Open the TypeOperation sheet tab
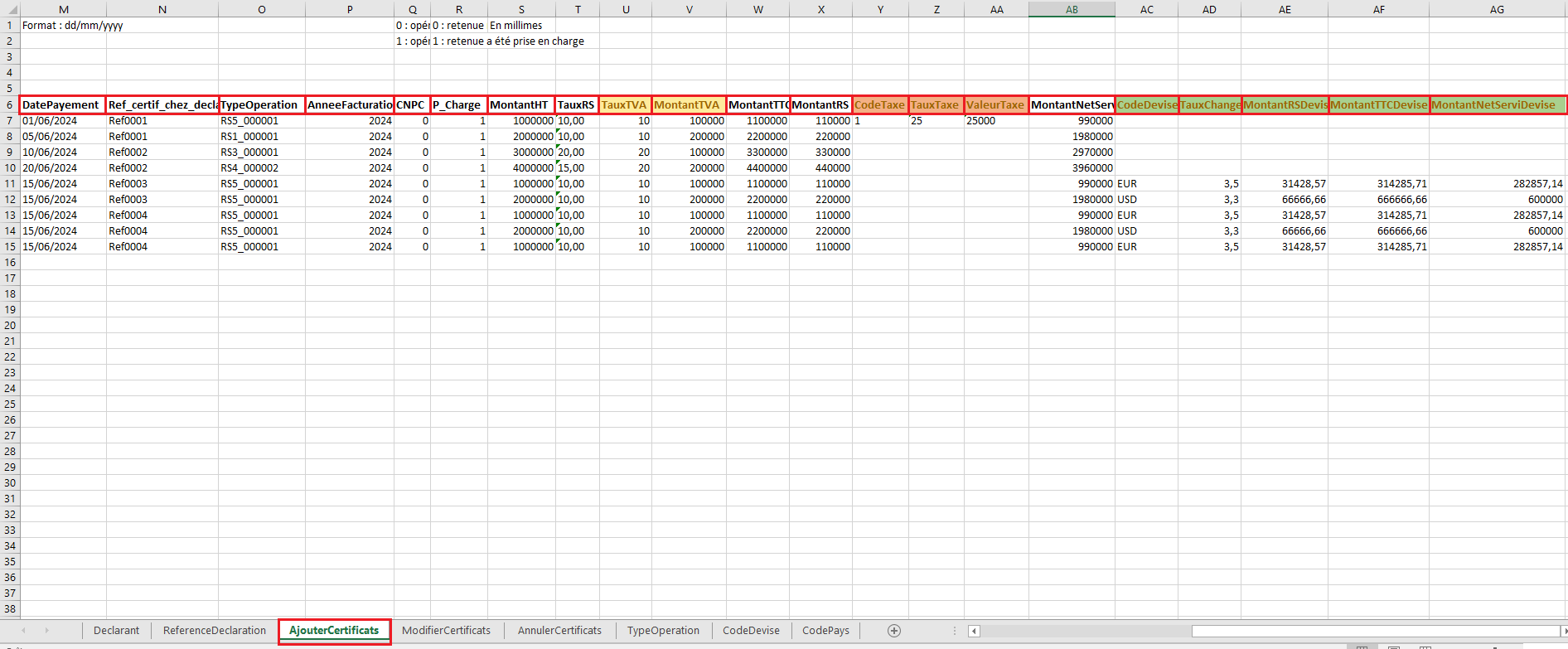 pyautogui.click(x=663, y=631)
